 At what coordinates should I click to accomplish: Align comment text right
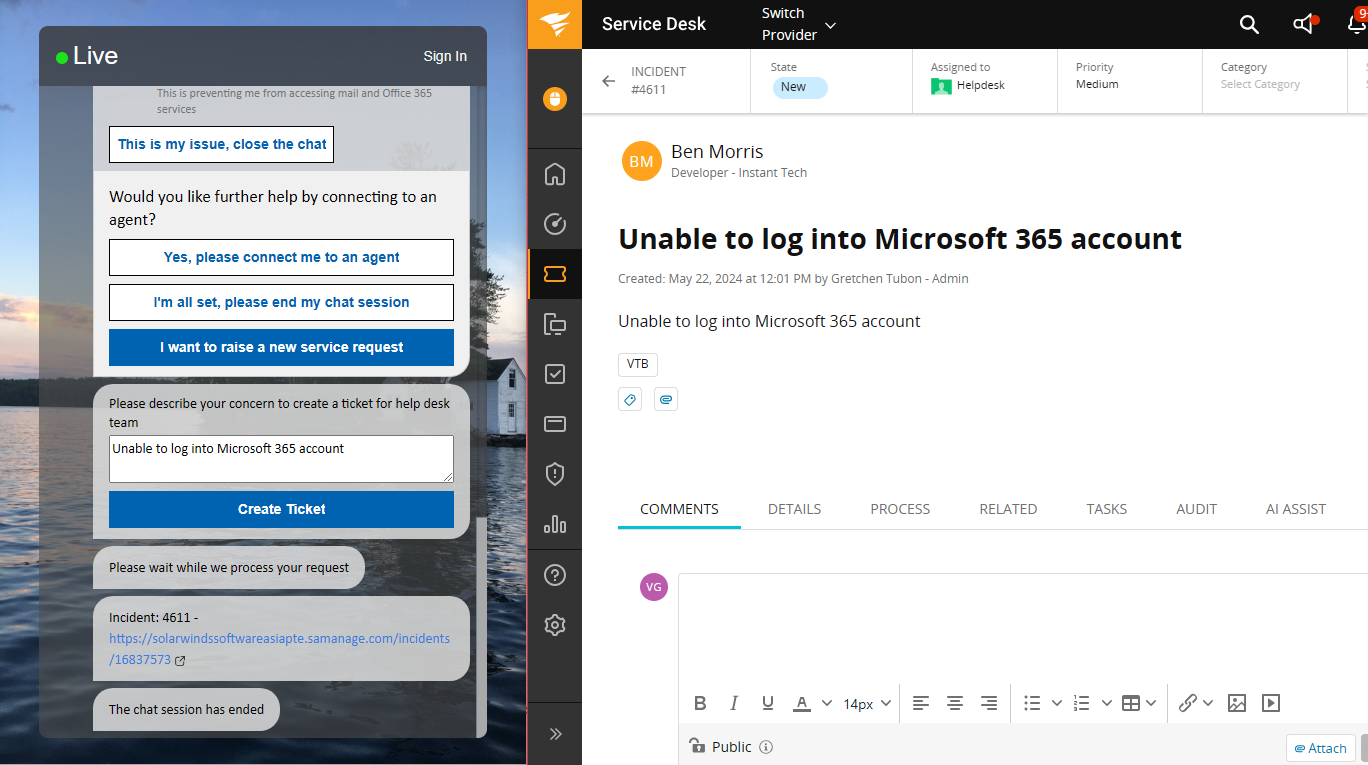[x=989, y=703]
